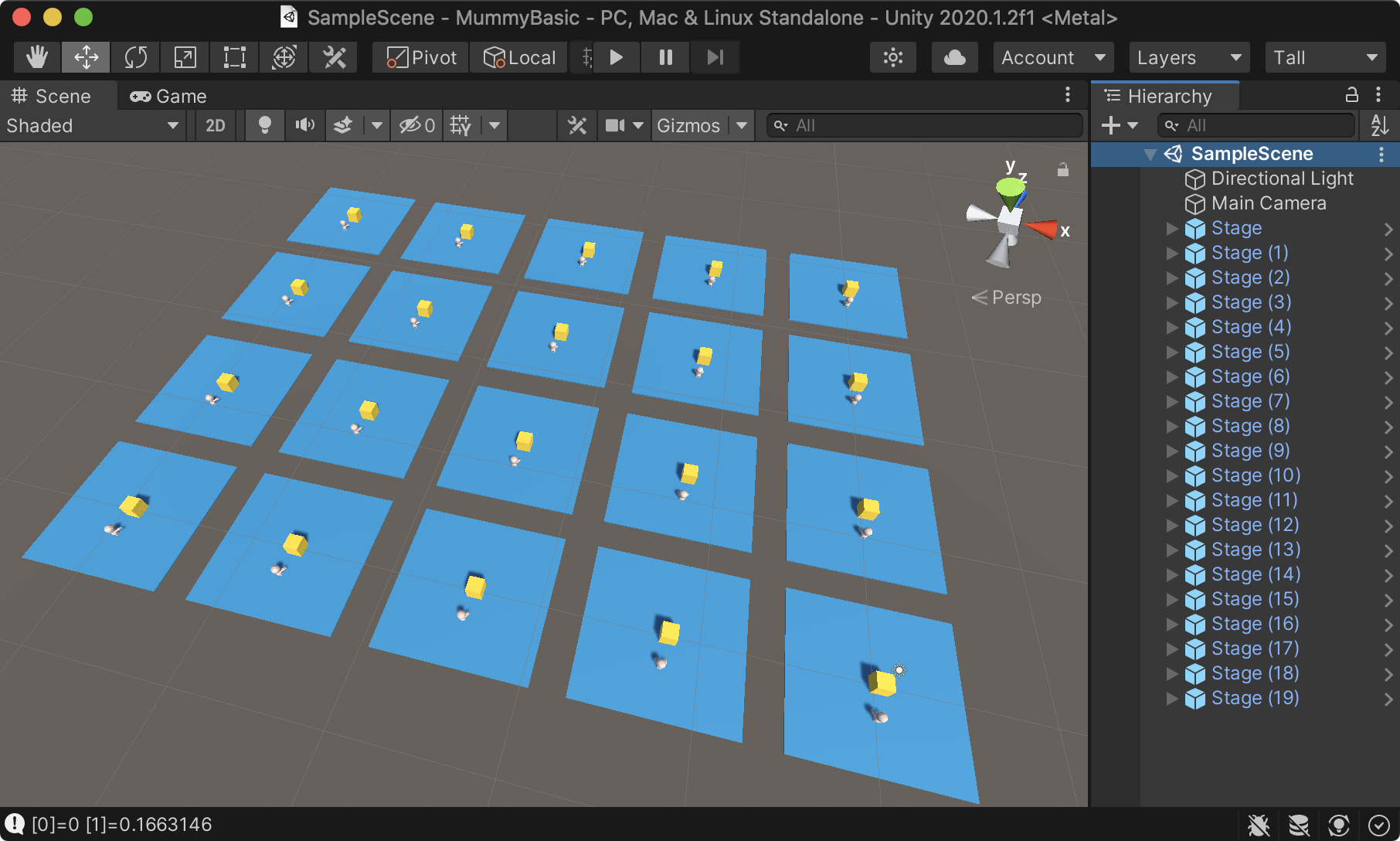
Task: Toggle the debug mode bug icon
Action: point(1259,825)
